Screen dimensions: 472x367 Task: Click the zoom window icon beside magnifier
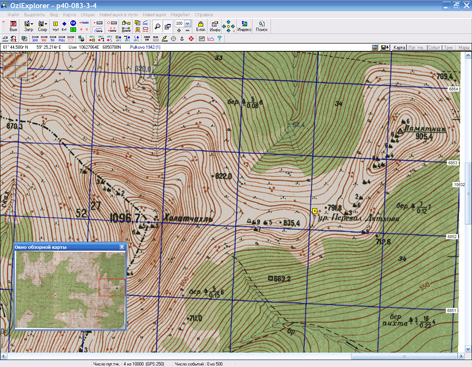coord(168,26)
